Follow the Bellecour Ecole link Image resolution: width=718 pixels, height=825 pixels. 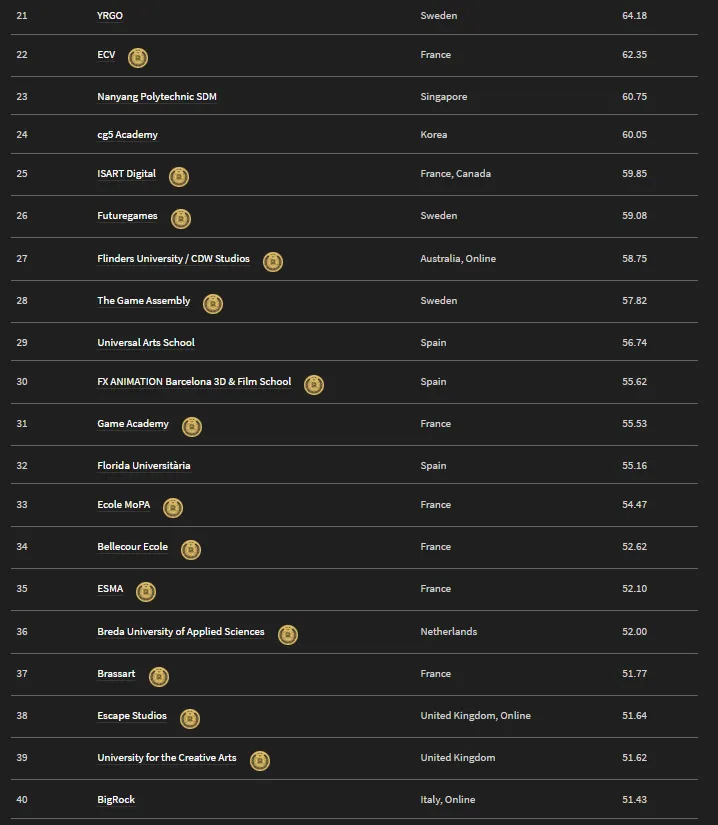tap(133, 547)
